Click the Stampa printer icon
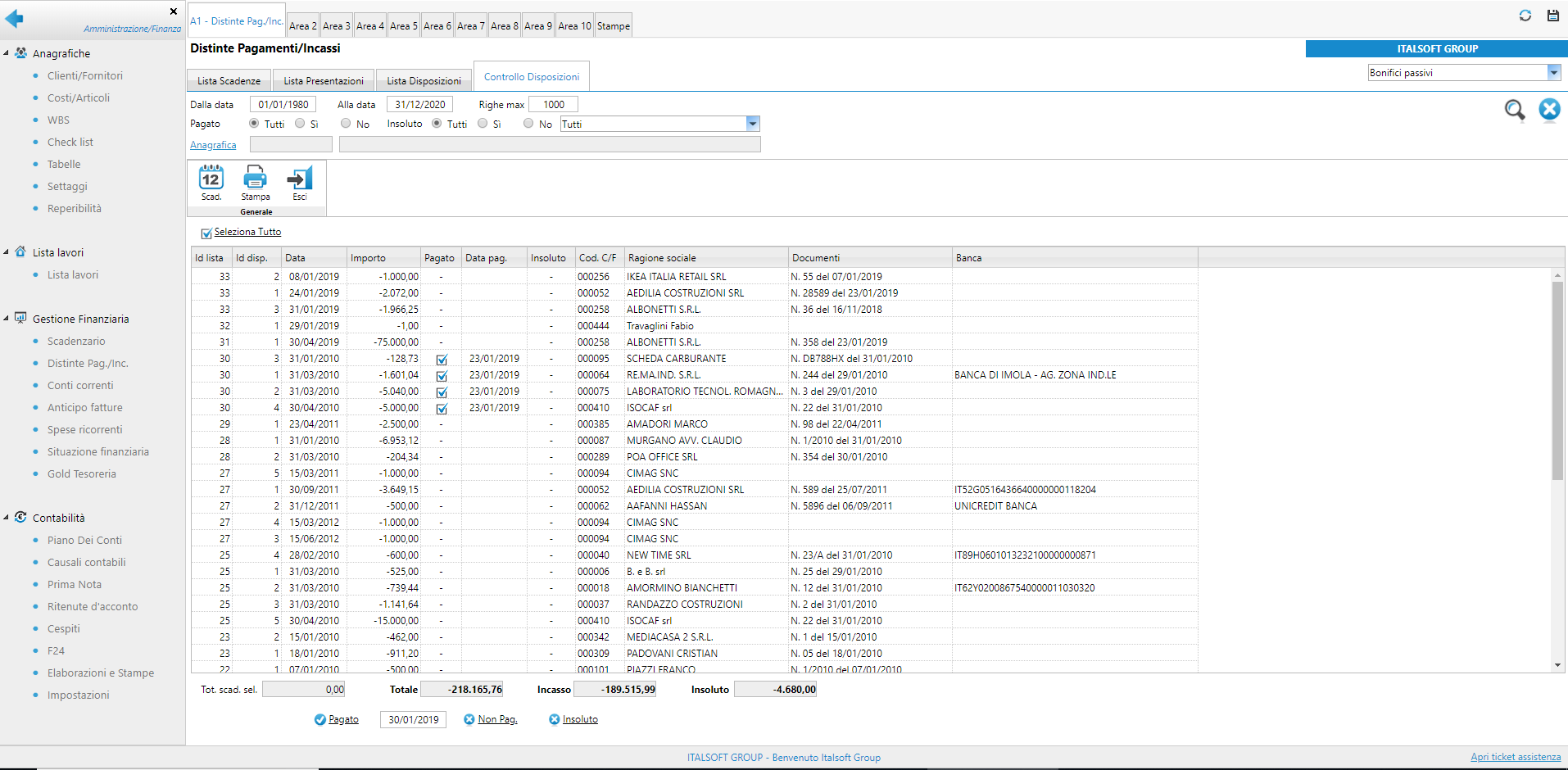 pos(255,179)
